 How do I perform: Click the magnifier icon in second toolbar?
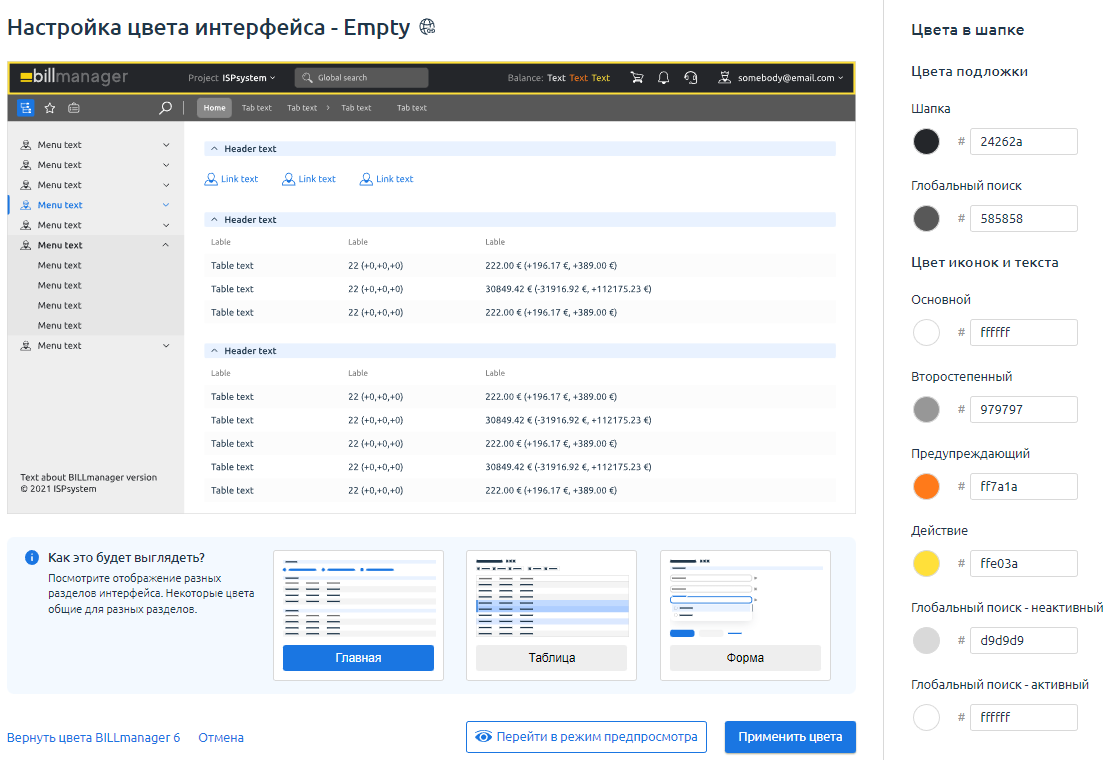166,108
